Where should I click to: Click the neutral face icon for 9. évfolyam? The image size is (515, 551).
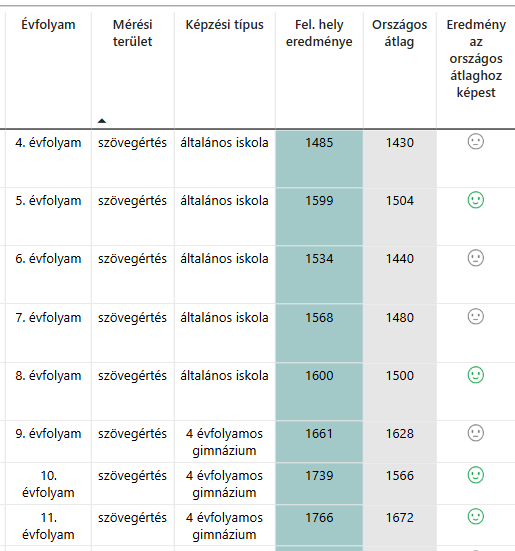(476, 433)
